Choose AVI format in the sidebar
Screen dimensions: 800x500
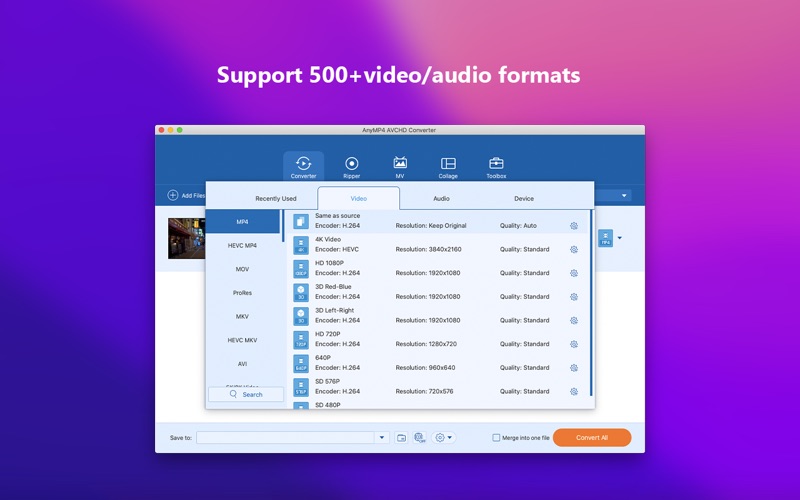coord(242,364)
